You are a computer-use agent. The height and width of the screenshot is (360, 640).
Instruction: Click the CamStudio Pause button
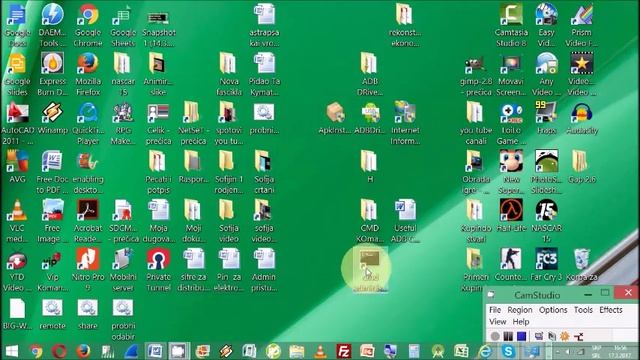[x=508, y=336]
